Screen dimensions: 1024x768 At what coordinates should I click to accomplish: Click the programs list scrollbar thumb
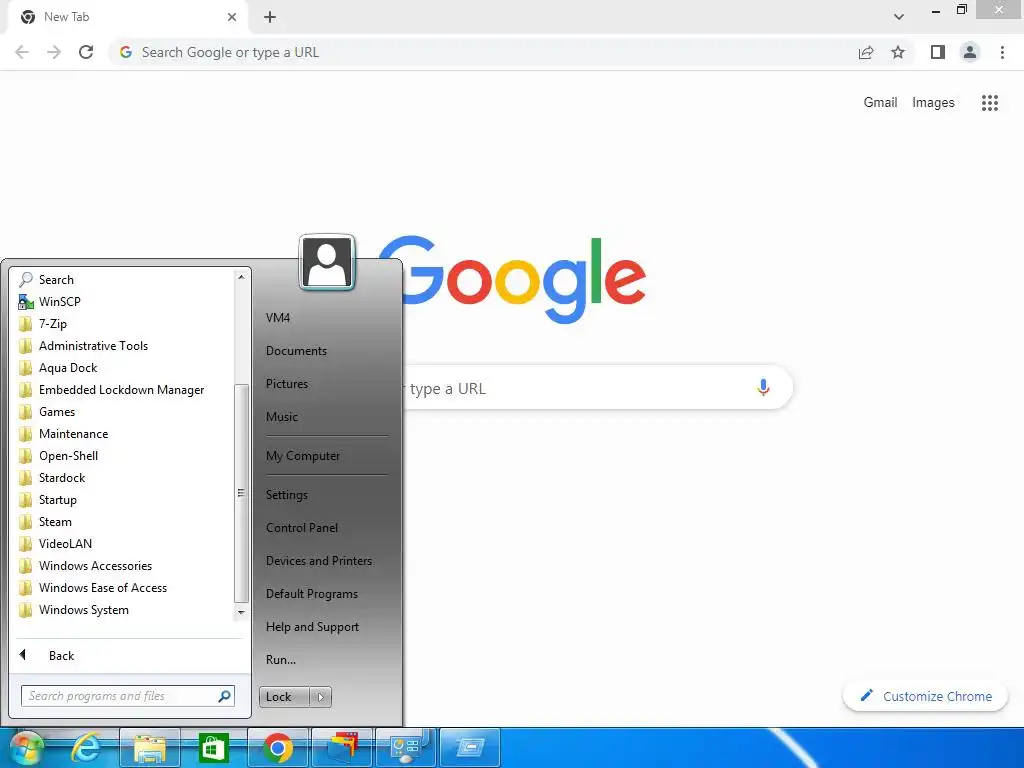241,493
